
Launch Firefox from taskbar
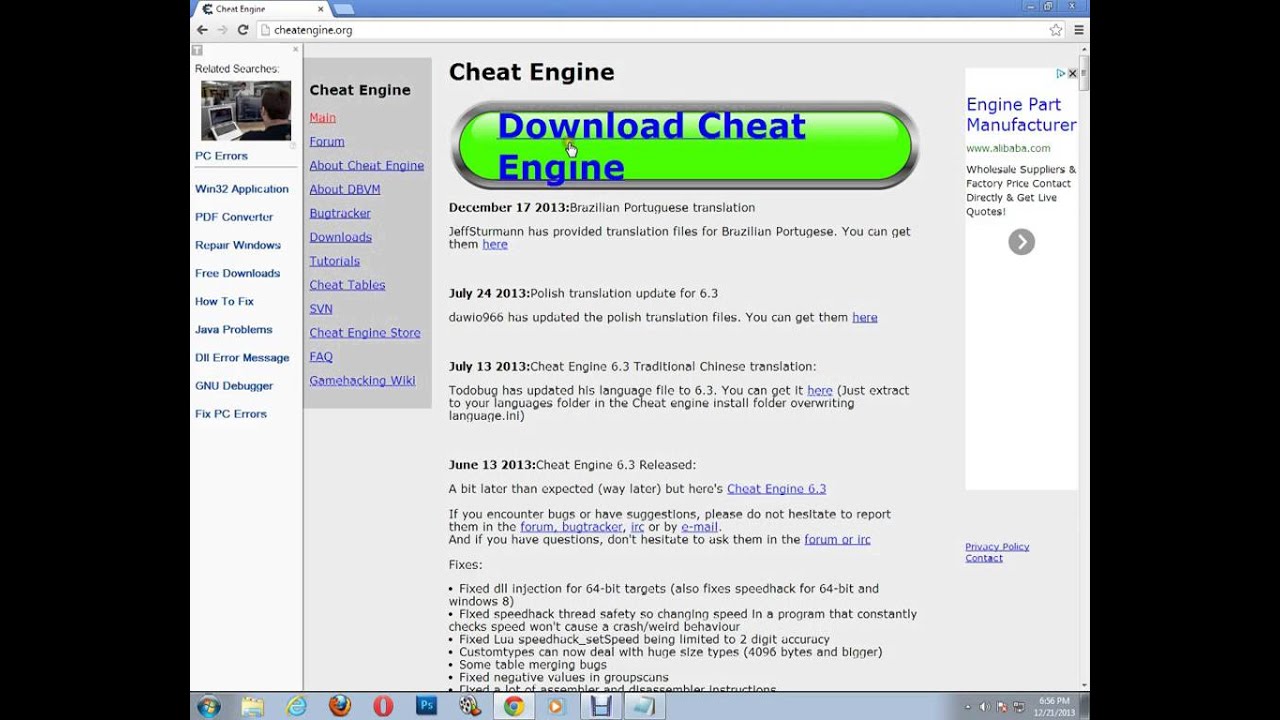pyautogui.click(x=340, y=706)
